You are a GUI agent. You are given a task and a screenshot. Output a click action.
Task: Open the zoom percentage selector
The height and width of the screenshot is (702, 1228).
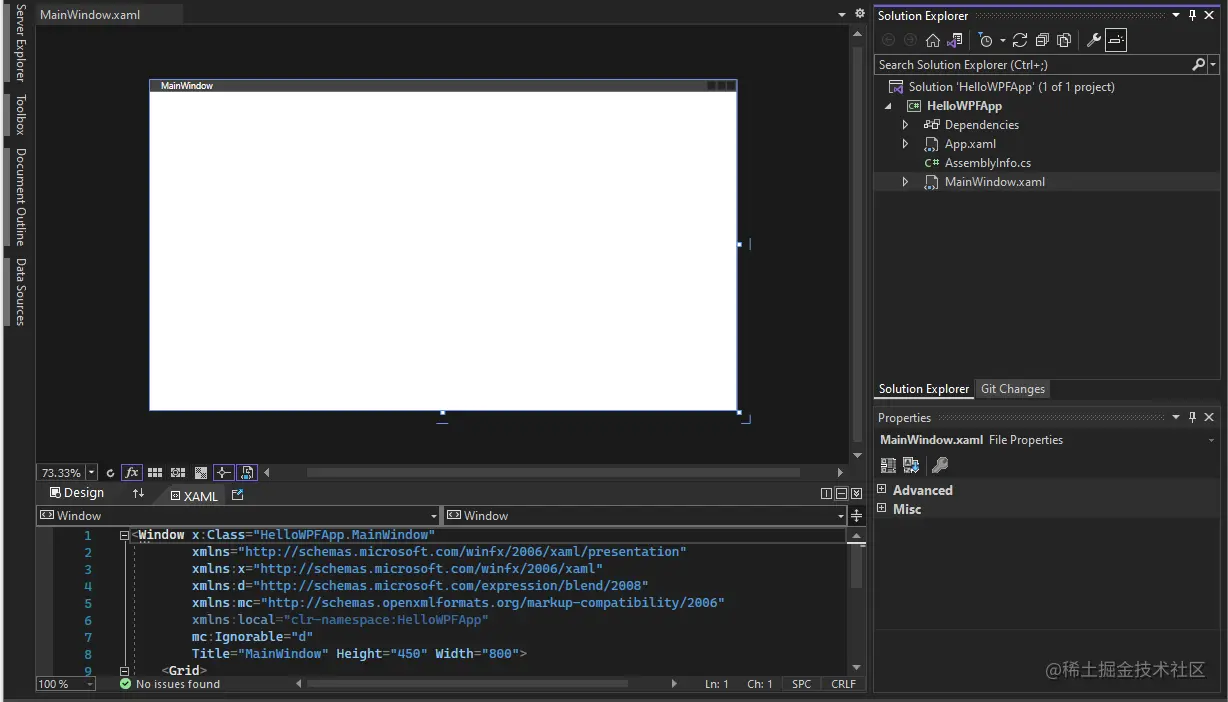91,472
